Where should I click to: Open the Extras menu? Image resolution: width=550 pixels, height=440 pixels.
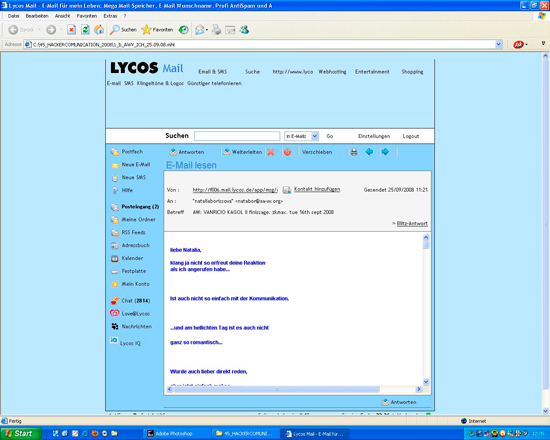point(110,16)
